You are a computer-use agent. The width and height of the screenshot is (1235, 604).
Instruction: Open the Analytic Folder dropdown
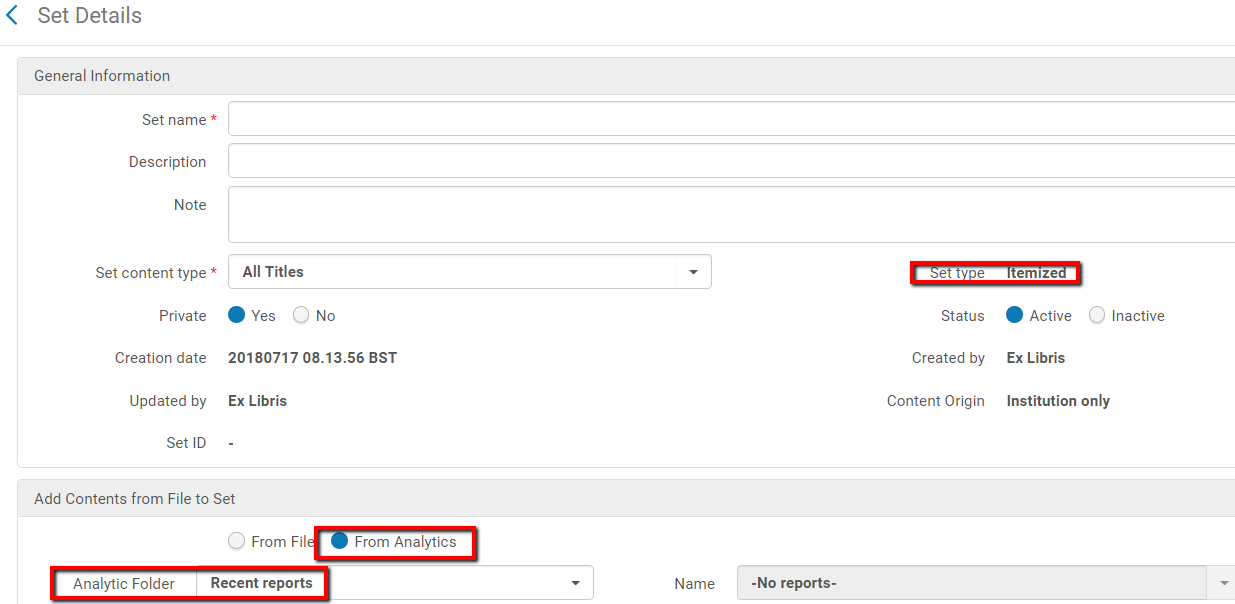coord(395,583)
